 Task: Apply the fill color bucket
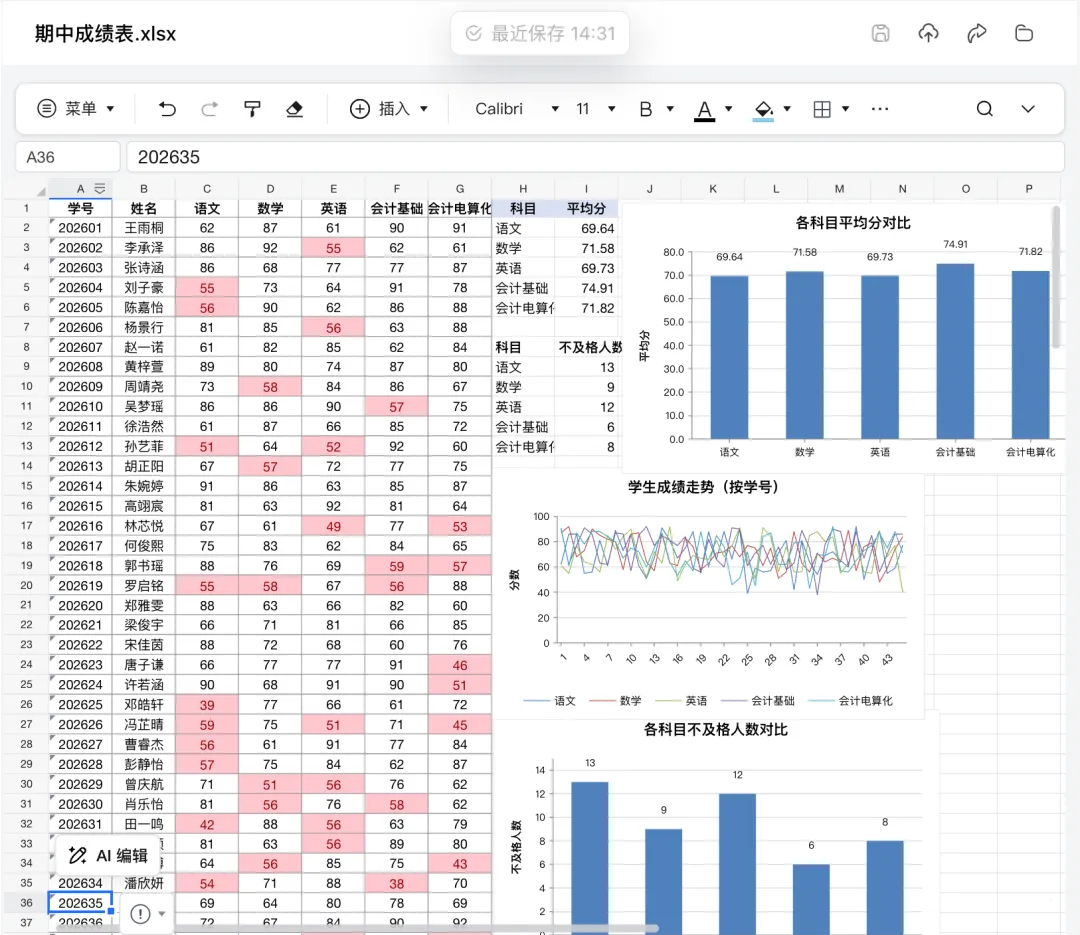pyautogui.click(x=763, y=110)
